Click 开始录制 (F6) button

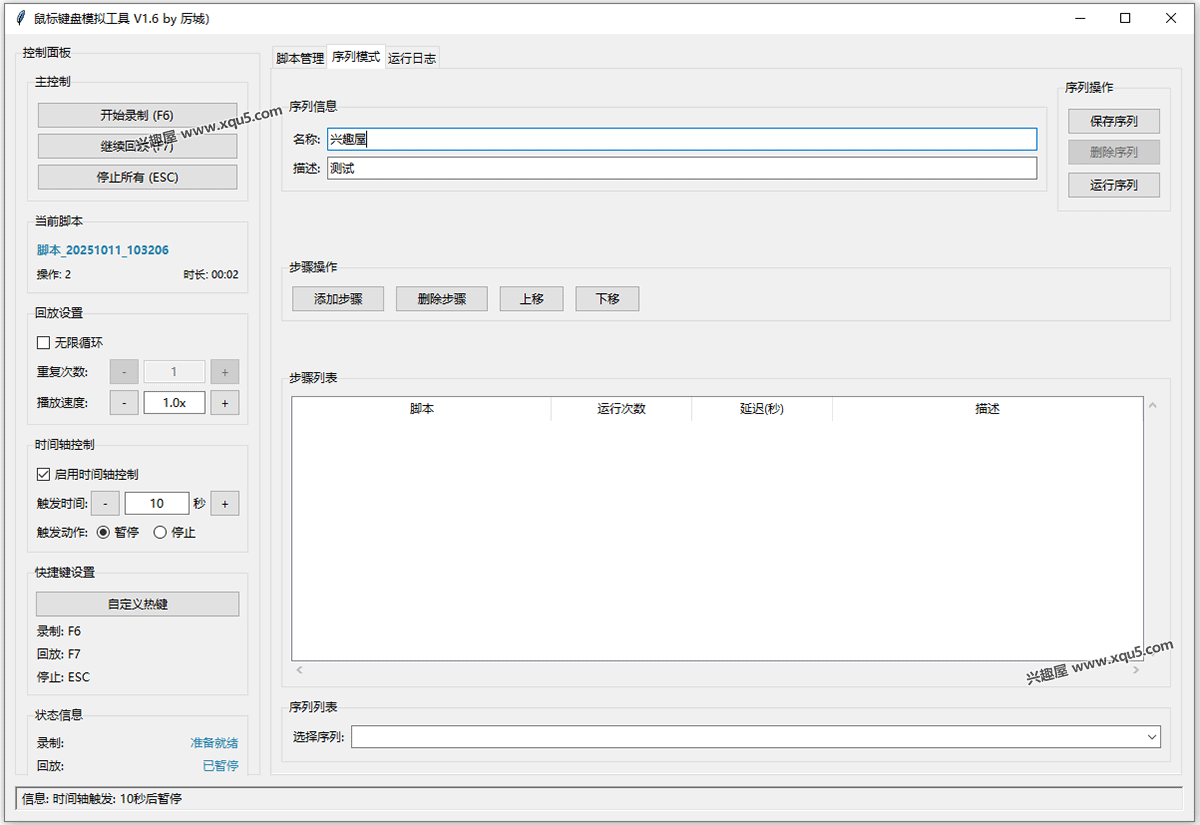coord(137,115)
